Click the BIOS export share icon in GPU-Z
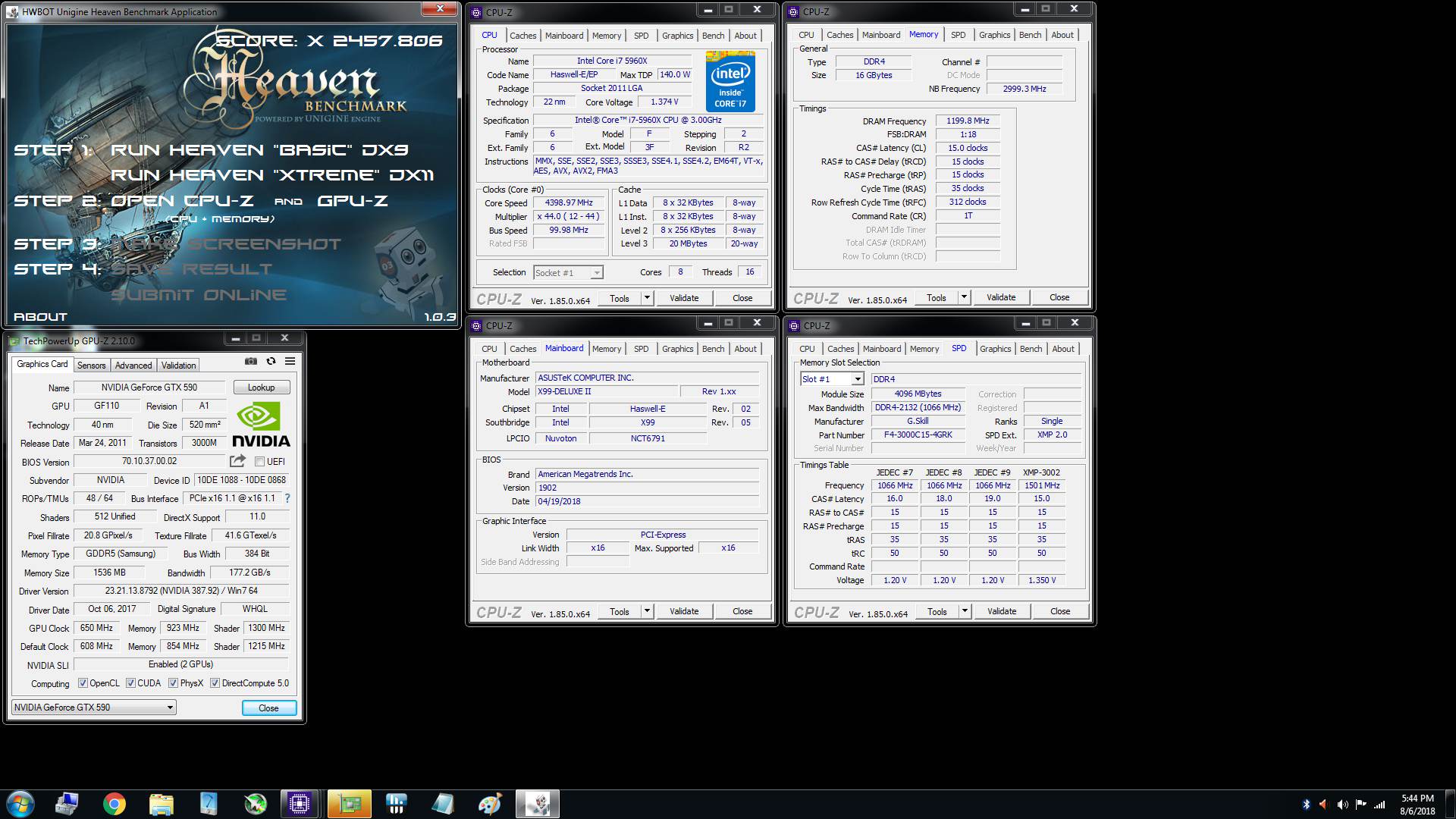Screen dimensions: 1456x819 (x=238, y=461)
